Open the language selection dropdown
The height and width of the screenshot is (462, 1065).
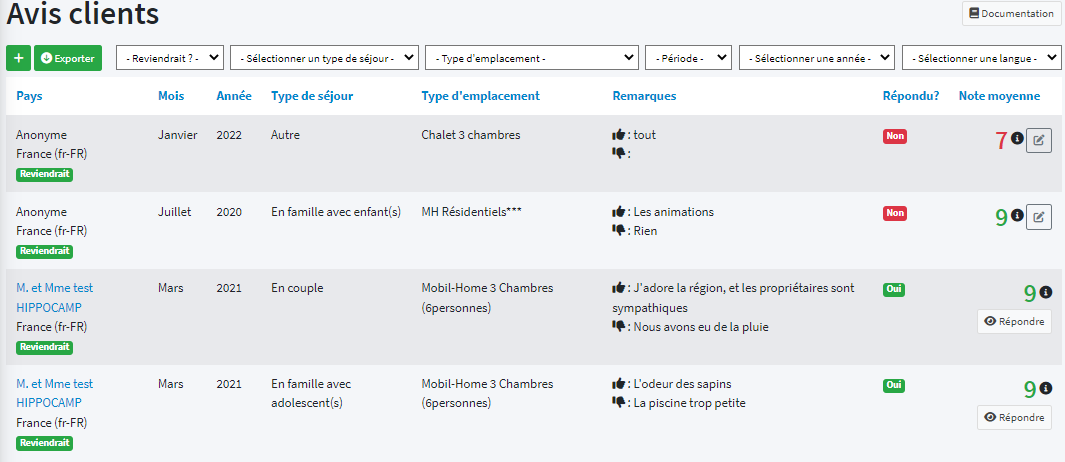(x=981, y=58)
